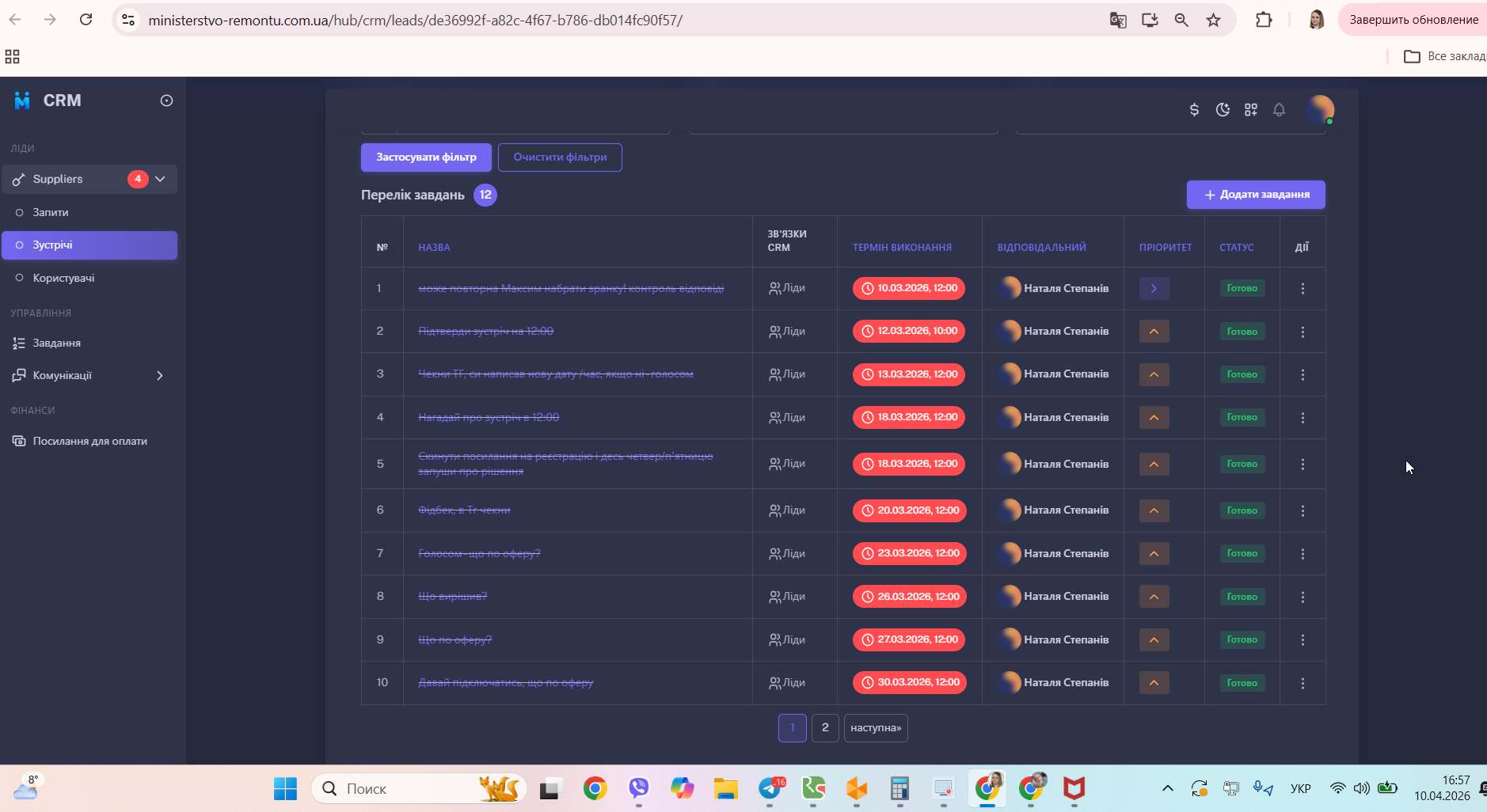Open actions menu for task row 5
The width and height of the screenshot is (1487, 812).
click(x=1303, y=465)
